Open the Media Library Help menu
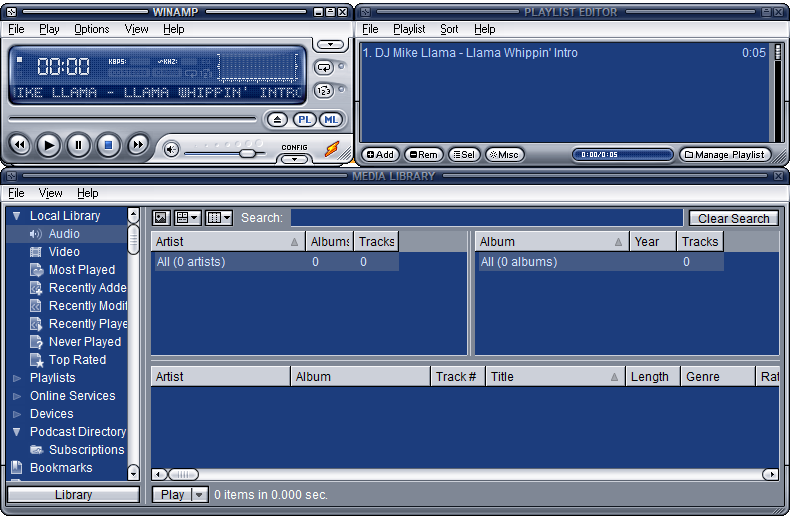 click(x=88, y=193)
